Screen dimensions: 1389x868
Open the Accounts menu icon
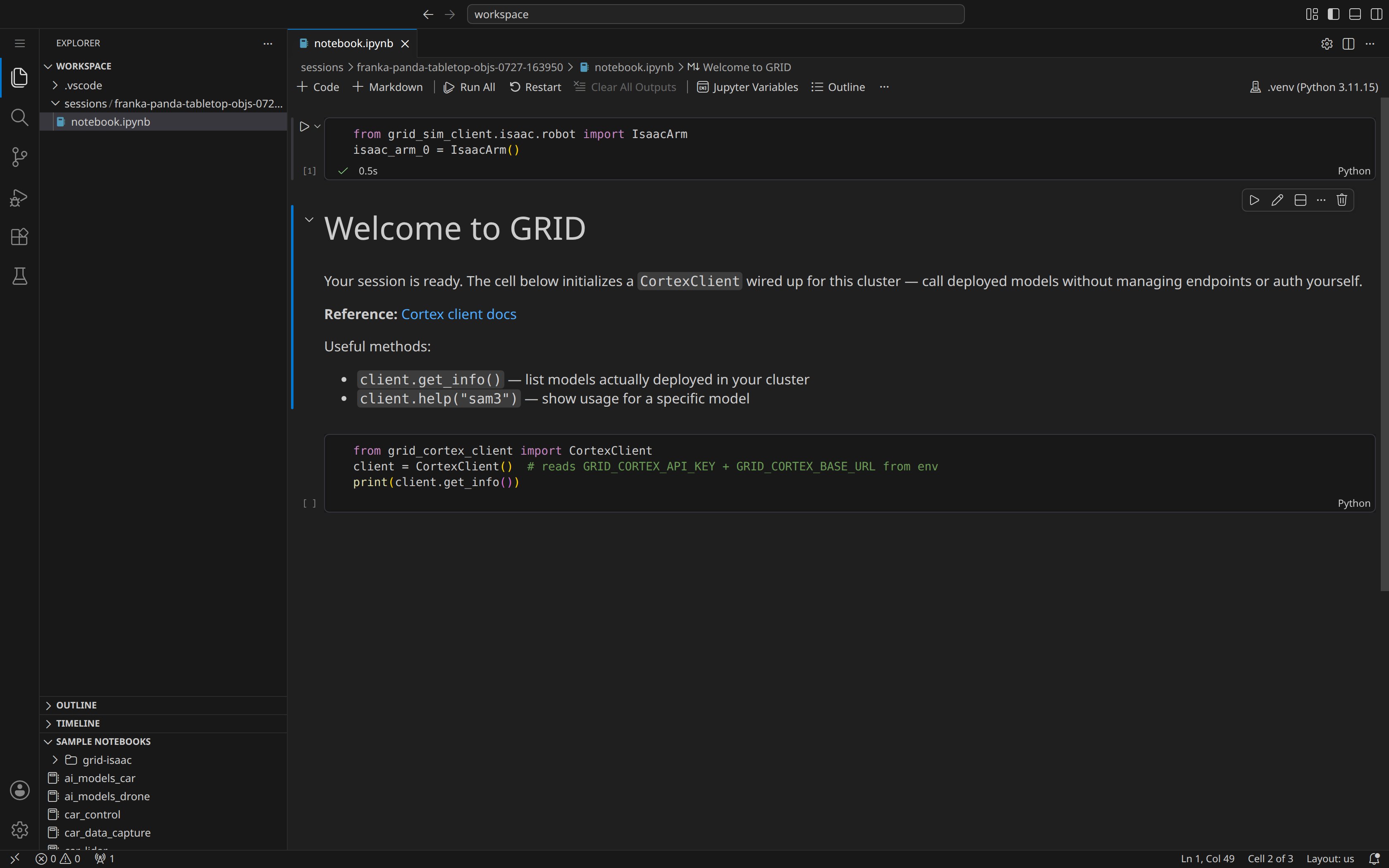[x=19, y=790]
